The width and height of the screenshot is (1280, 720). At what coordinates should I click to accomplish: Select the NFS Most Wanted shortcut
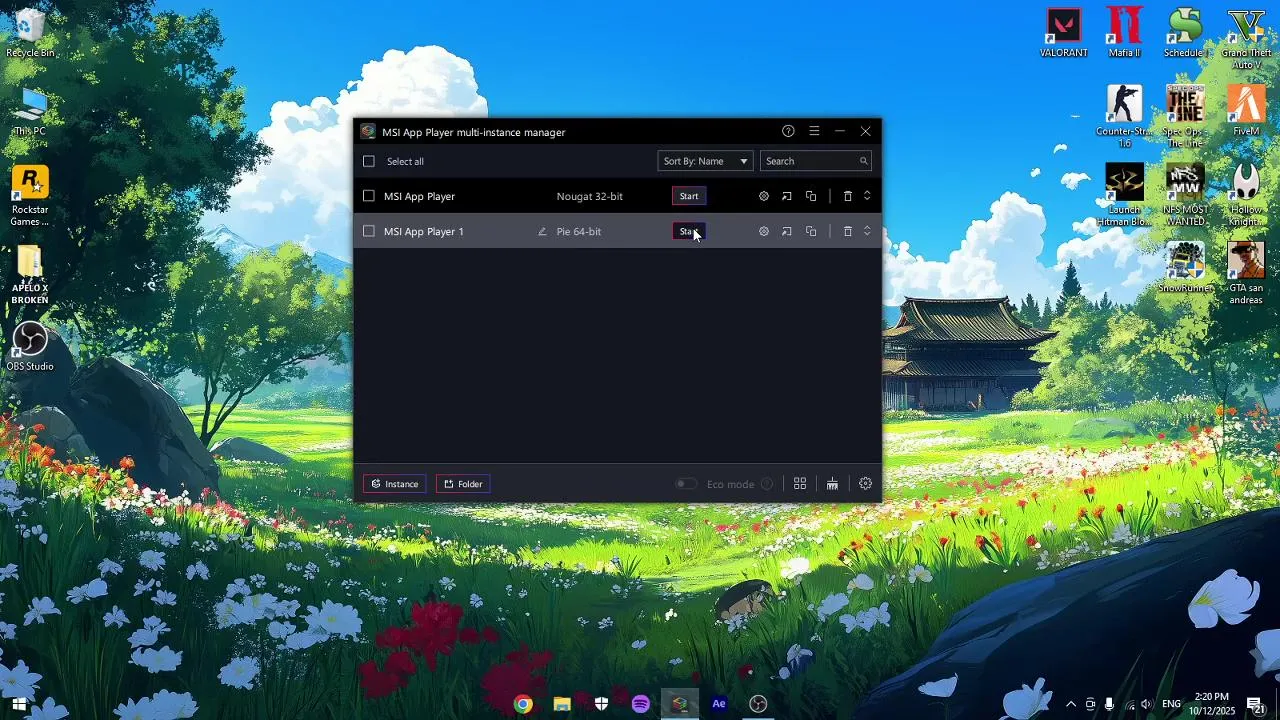point(1185,196)
